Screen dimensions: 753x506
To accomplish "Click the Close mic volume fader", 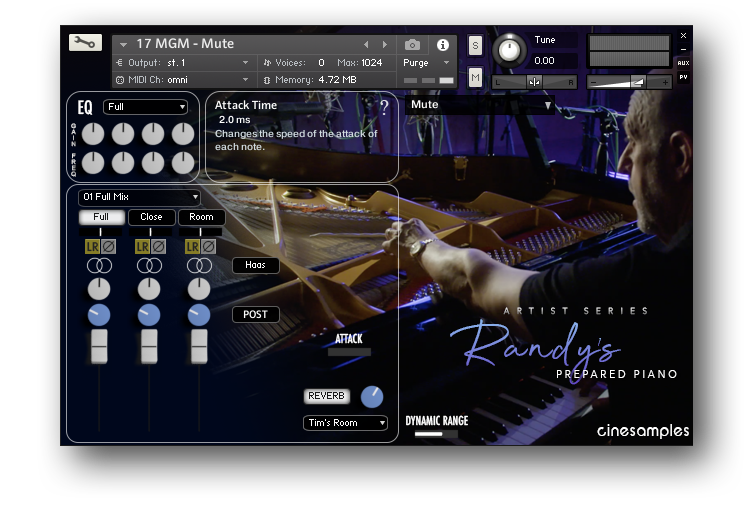I will coord(149,346).
